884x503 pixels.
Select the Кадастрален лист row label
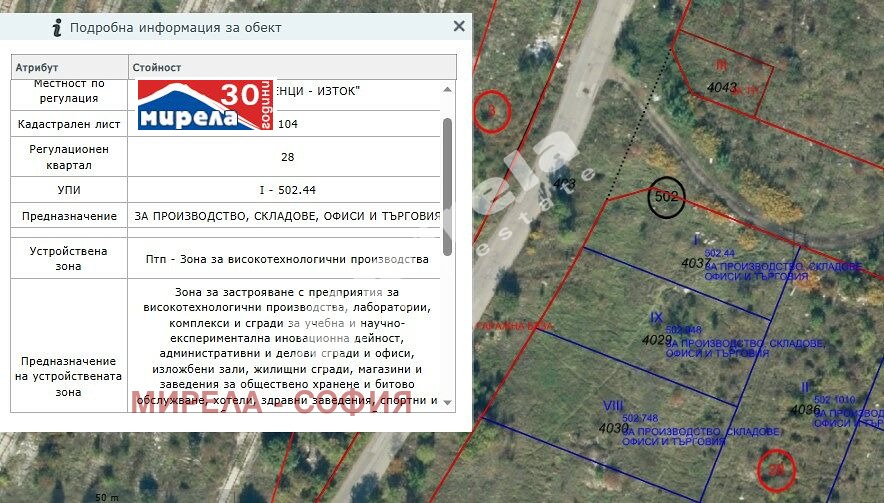click(x=69, y=124)
